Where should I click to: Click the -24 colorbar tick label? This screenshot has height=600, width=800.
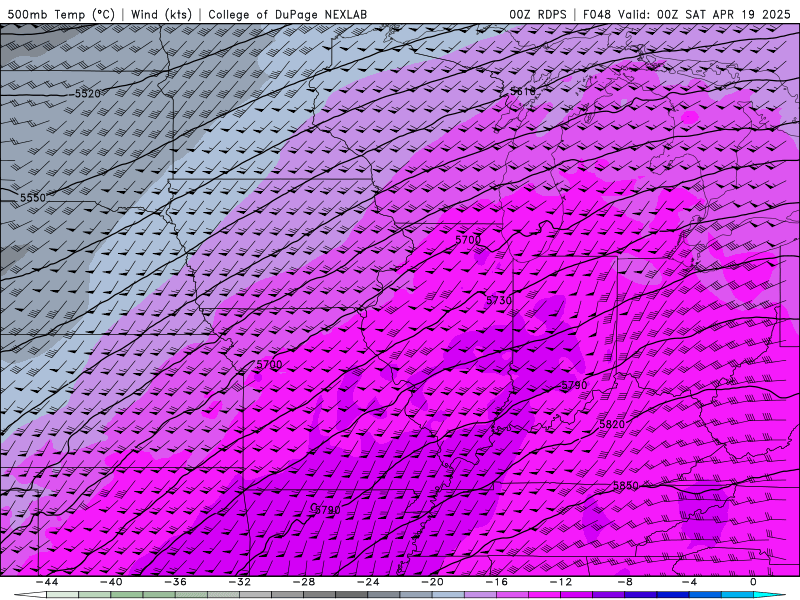pyautogui.click(x=368, y=582)
